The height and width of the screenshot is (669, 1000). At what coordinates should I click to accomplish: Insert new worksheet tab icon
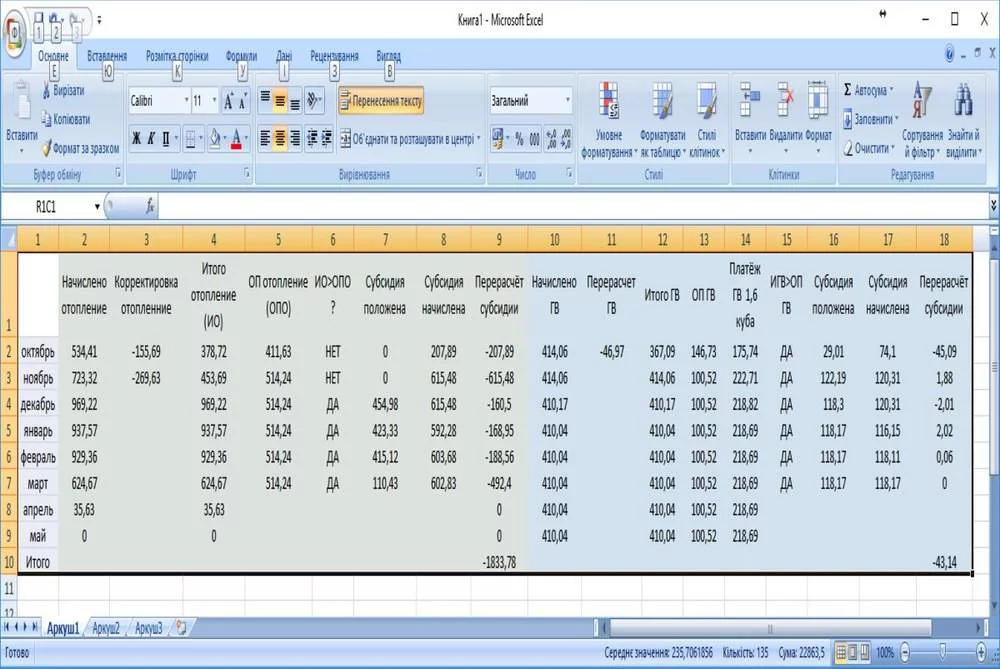tap(181, 628)
